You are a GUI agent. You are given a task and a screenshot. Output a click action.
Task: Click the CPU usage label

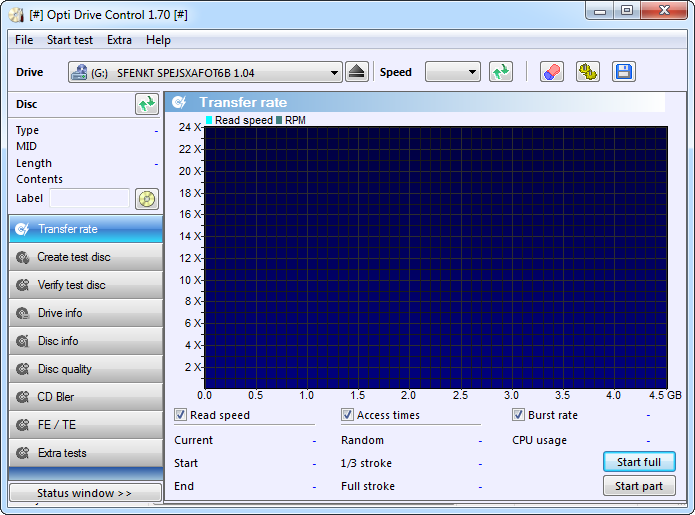click(539, 440)
